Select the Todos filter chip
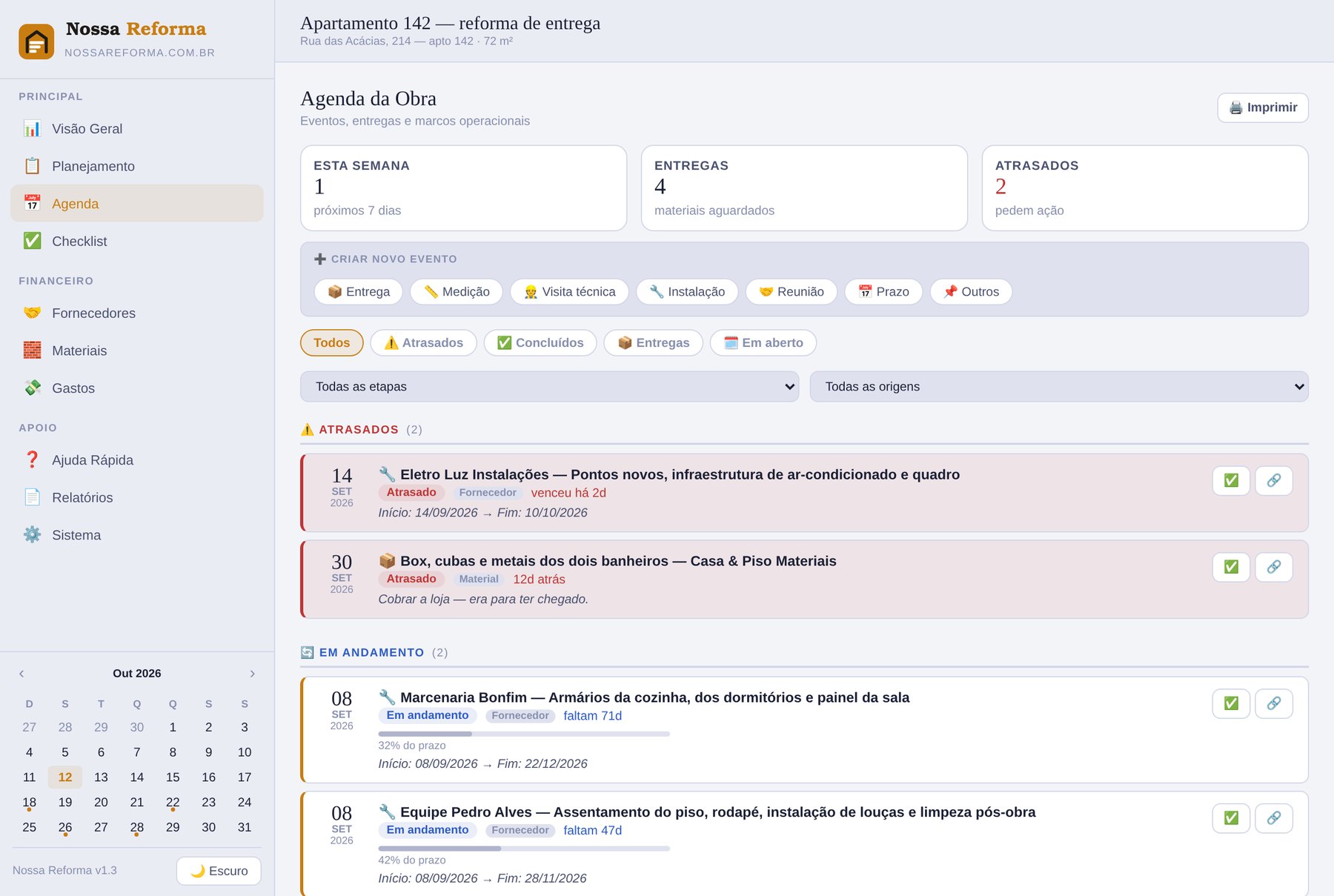 [x=331, y=342]
